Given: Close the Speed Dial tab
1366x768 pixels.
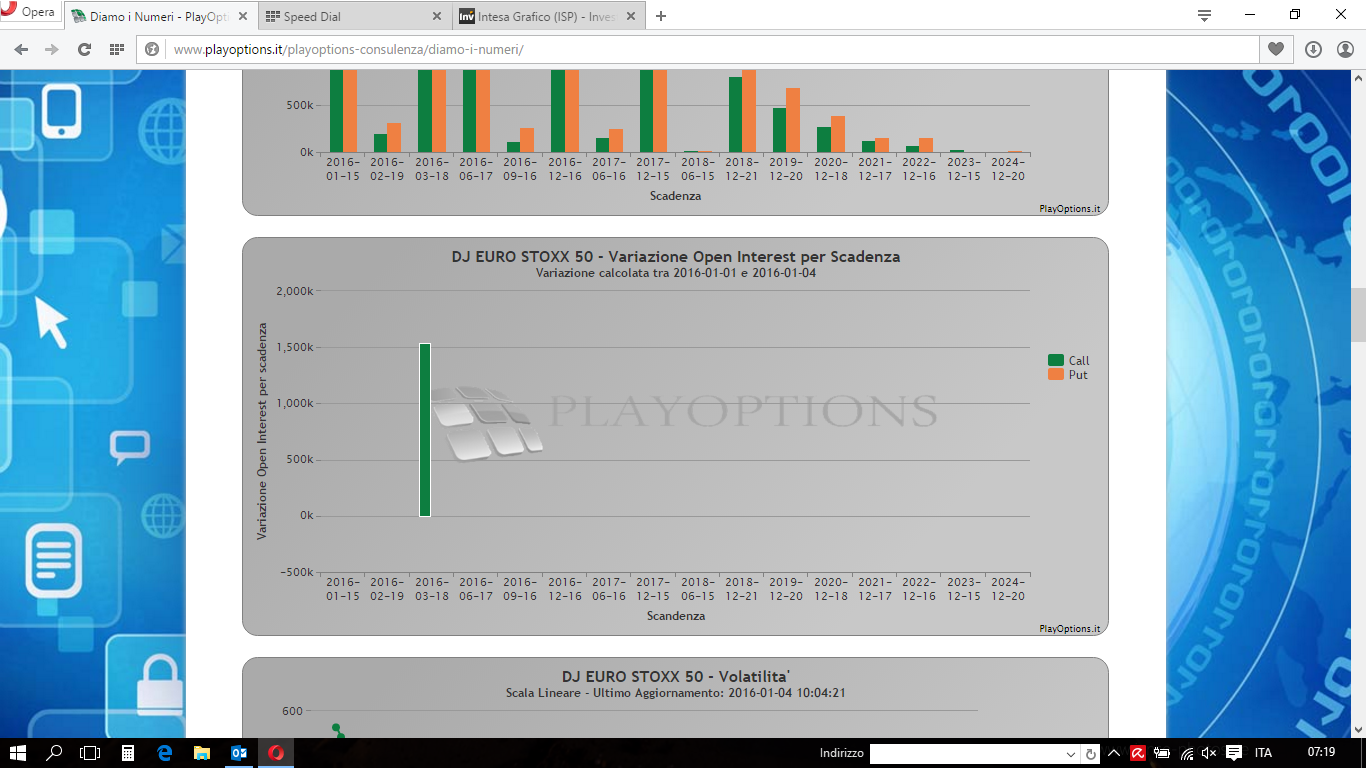Looking at the screenshot, I should (x=437, y=16).
